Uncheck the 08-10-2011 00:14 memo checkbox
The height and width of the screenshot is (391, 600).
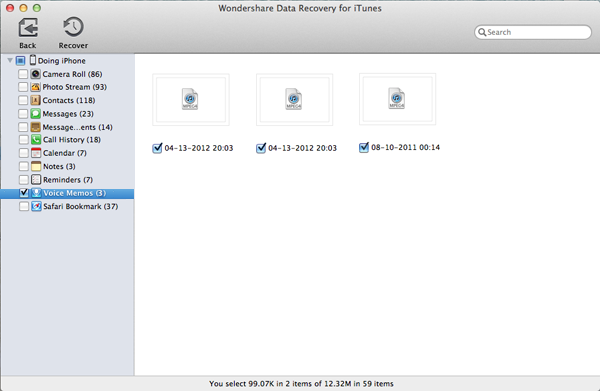coord(364,147)
